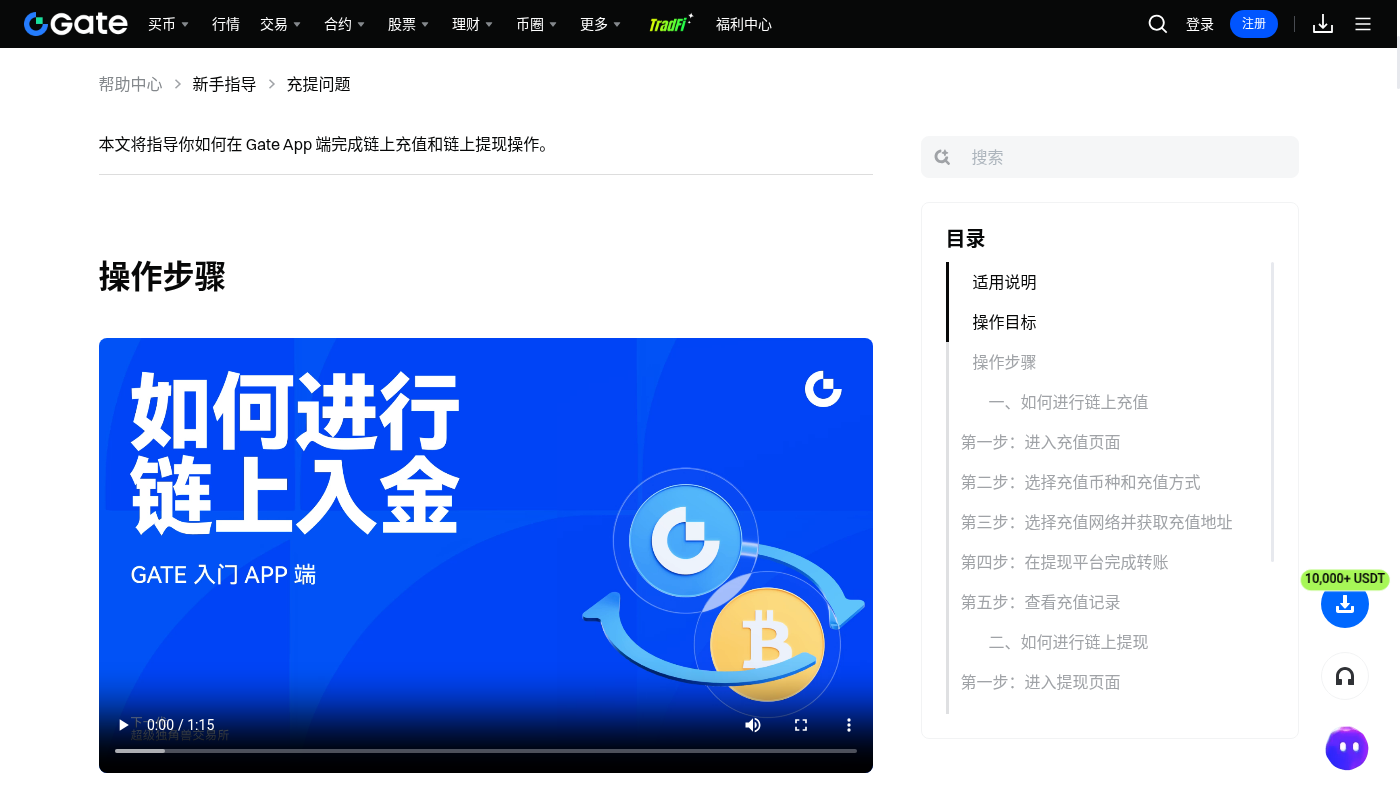Image resolution: width=1400 pixels, height=800 pixels.
Task: Expand the 交易 dropdown menu
Action: [x=280, y=24]
